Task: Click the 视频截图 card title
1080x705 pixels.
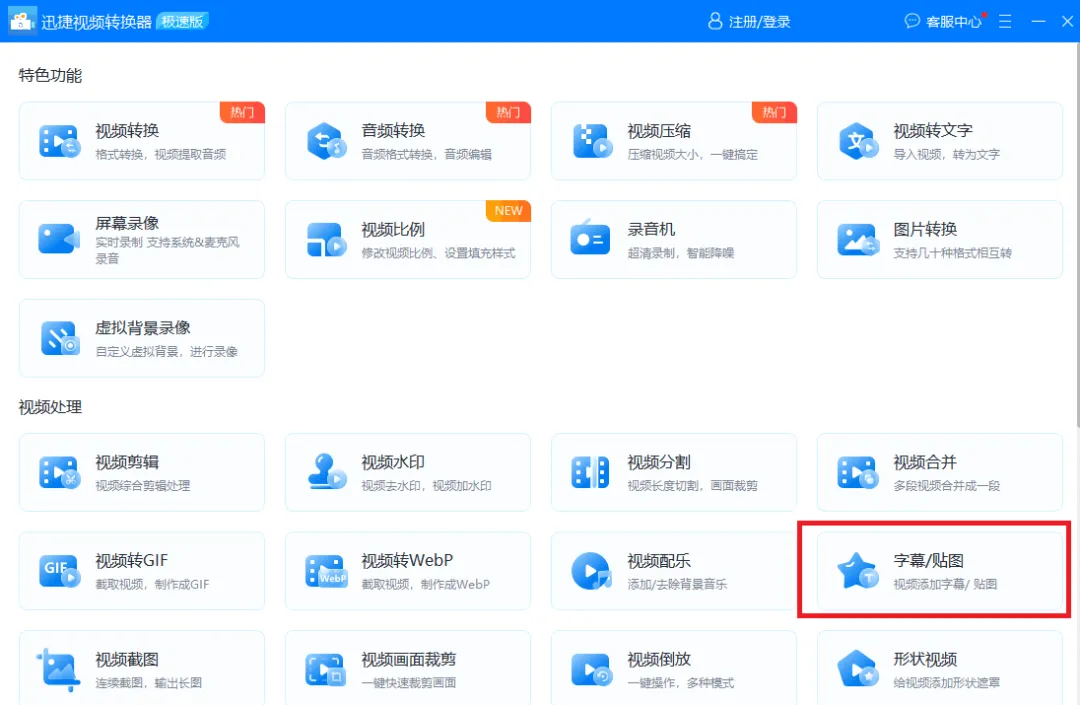Action: pyautogui.click(x=127, y=660)
